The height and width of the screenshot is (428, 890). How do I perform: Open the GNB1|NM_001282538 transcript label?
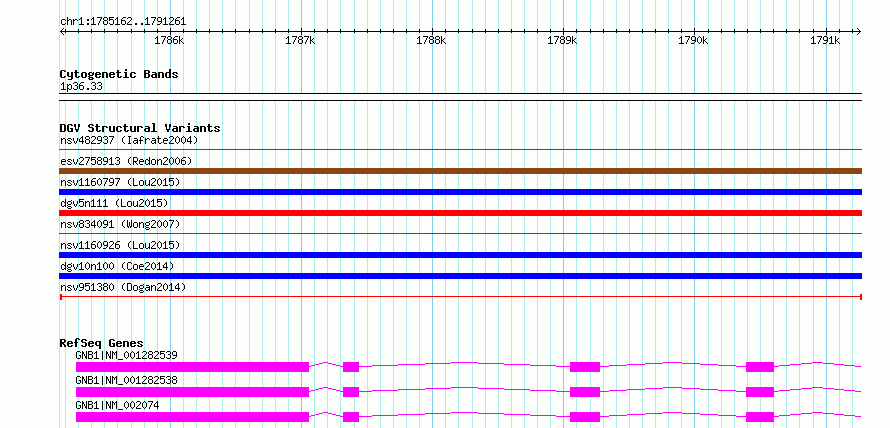[127, 380]
